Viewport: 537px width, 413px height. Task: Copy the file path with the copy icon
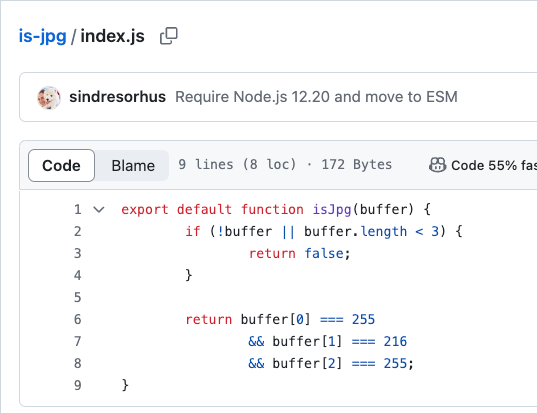[169, 36]
